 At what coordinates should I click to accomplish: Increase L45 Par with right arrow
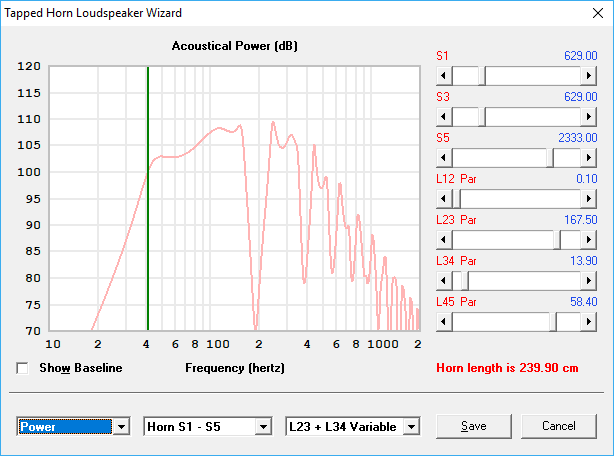coord(589,322)
